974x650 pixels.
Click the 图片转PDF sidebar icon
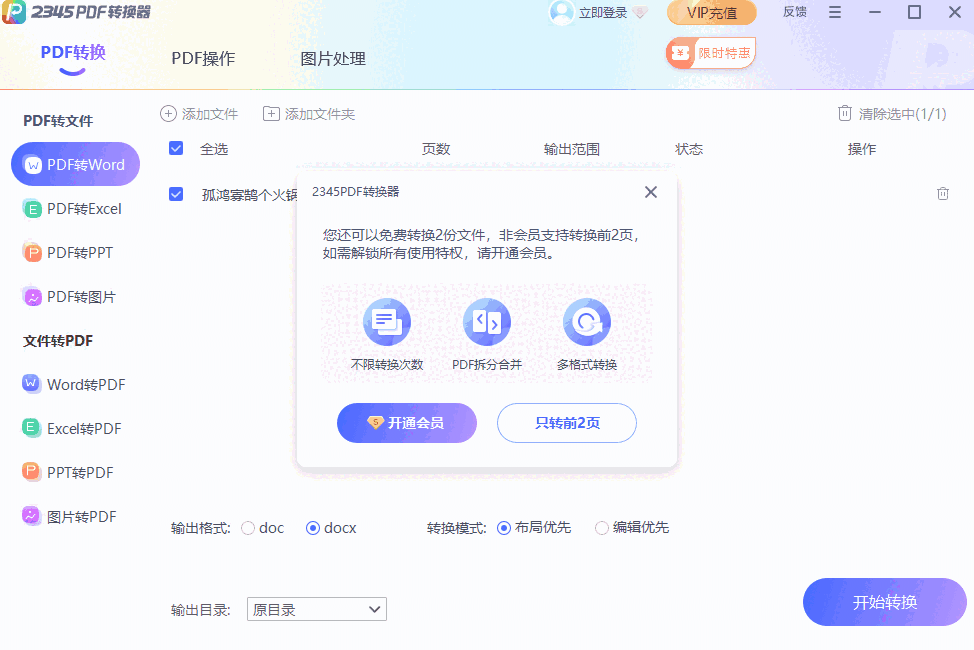[x=32, y=516]
